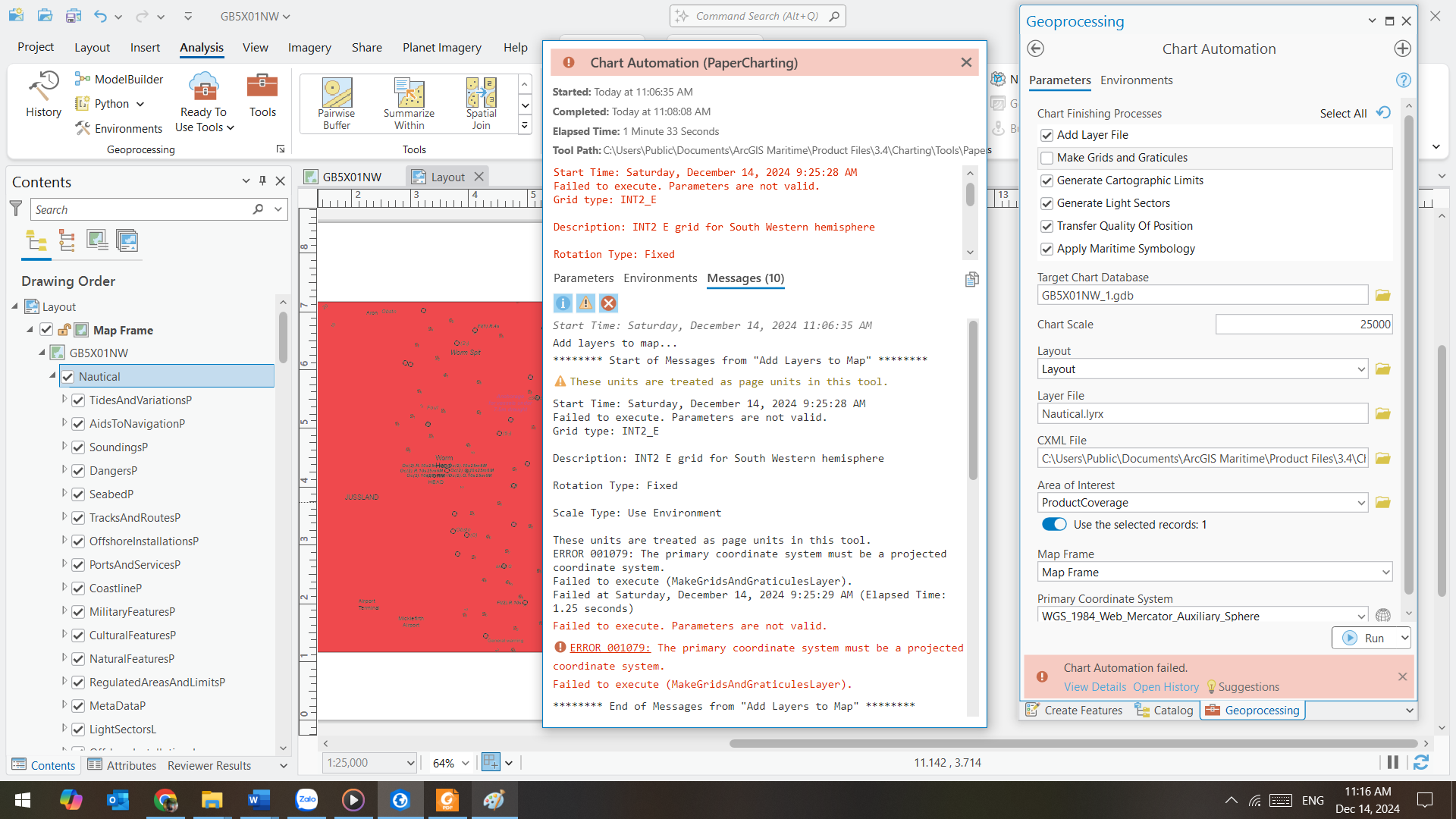This screenshot has width=1456, height=819.
Task: Open the 64% zoom level dropdown
Action: click(466, 763)
